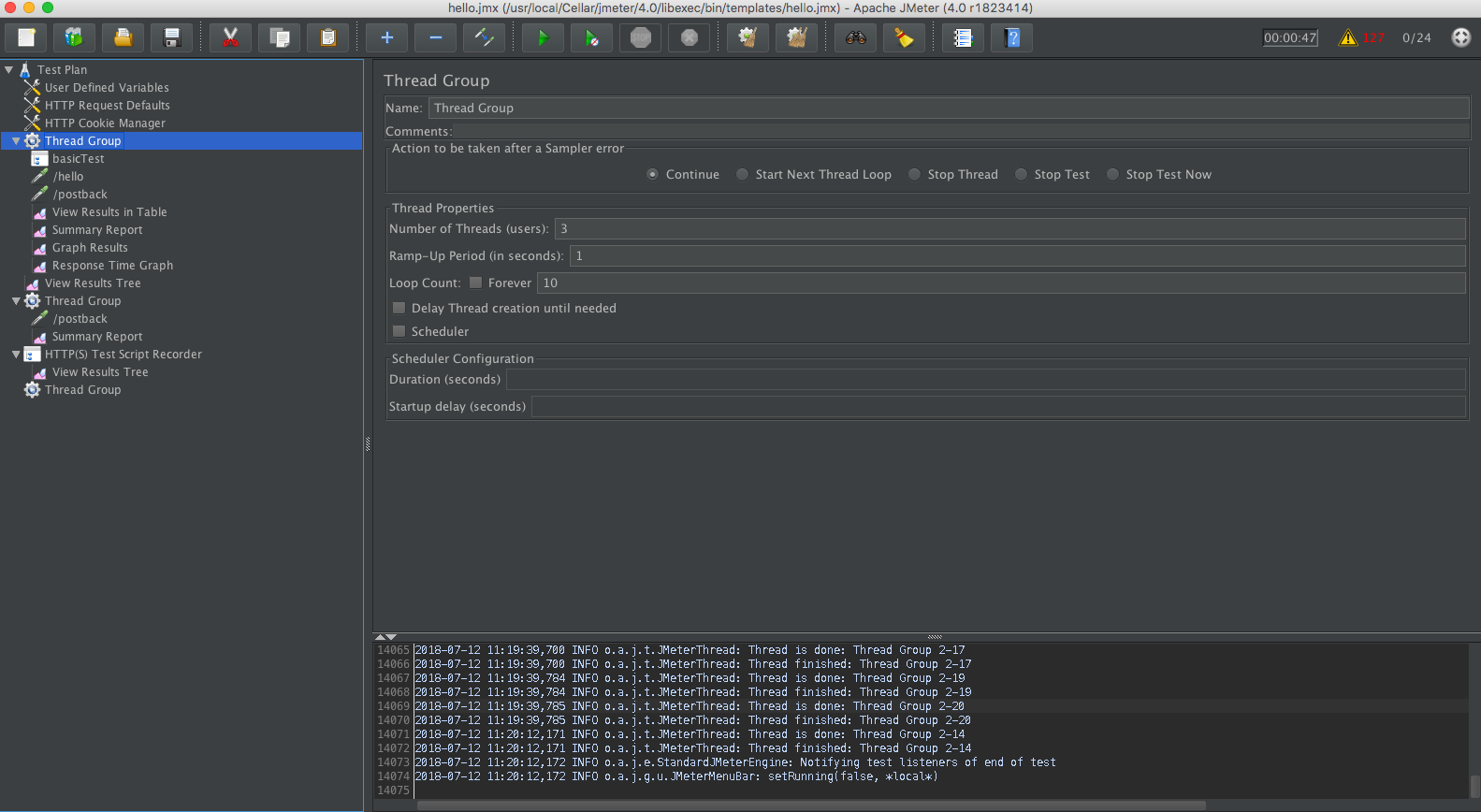This screenshot has height=812, width=1481.
Task: Collapse the HTTP(S) Test Script Recorder node
Action: [x=16, y=355]
